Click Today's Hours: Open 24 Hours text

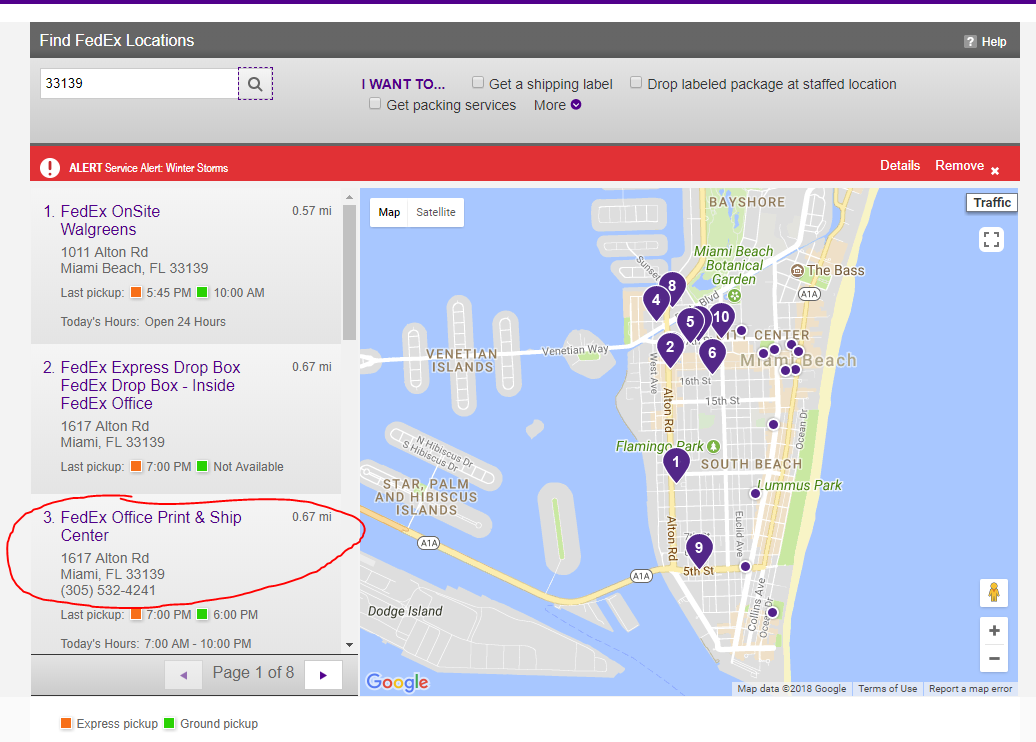tap(143, 322)
